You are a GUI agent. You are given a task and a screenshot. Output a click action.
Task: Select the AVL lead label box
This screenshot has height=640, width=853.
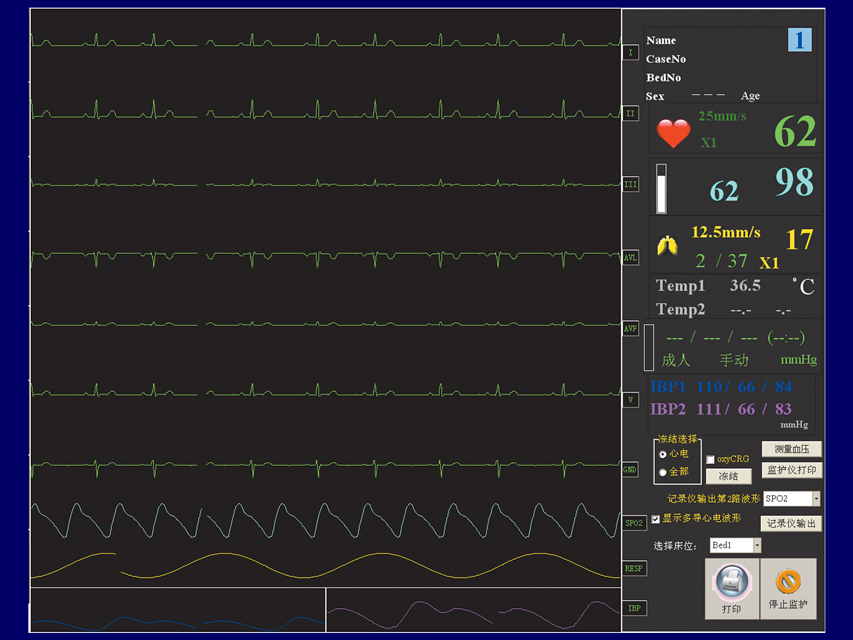tap(630, 258)
